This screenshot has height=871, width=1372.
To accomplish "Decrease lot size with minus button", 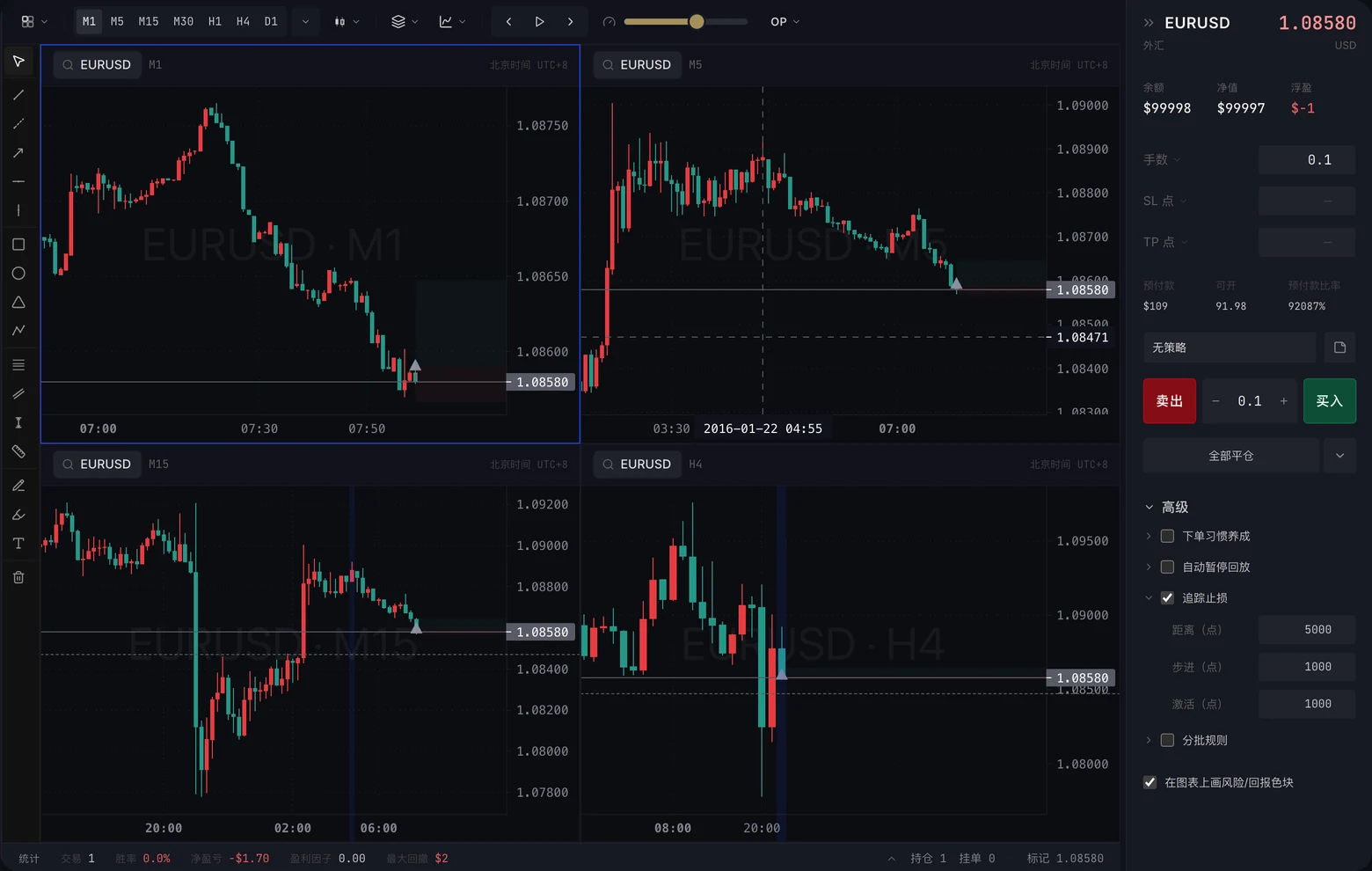I will click(x=1215, y=401).
